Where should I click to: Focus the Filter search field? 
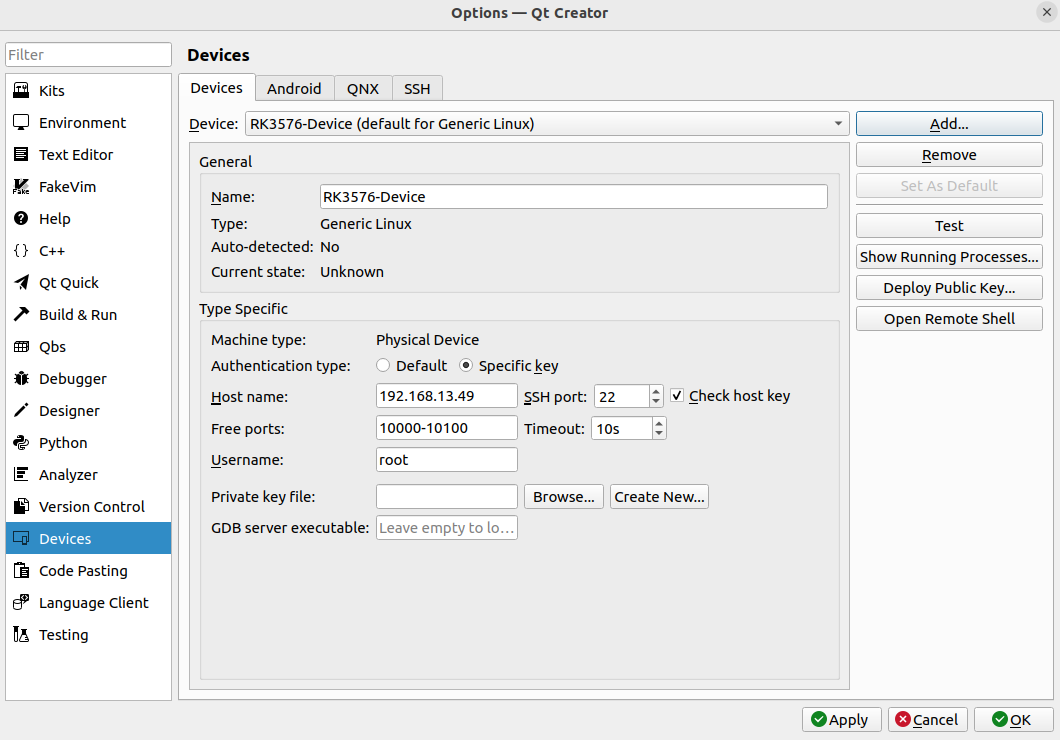pyautogui.click(x=89, y=55)
